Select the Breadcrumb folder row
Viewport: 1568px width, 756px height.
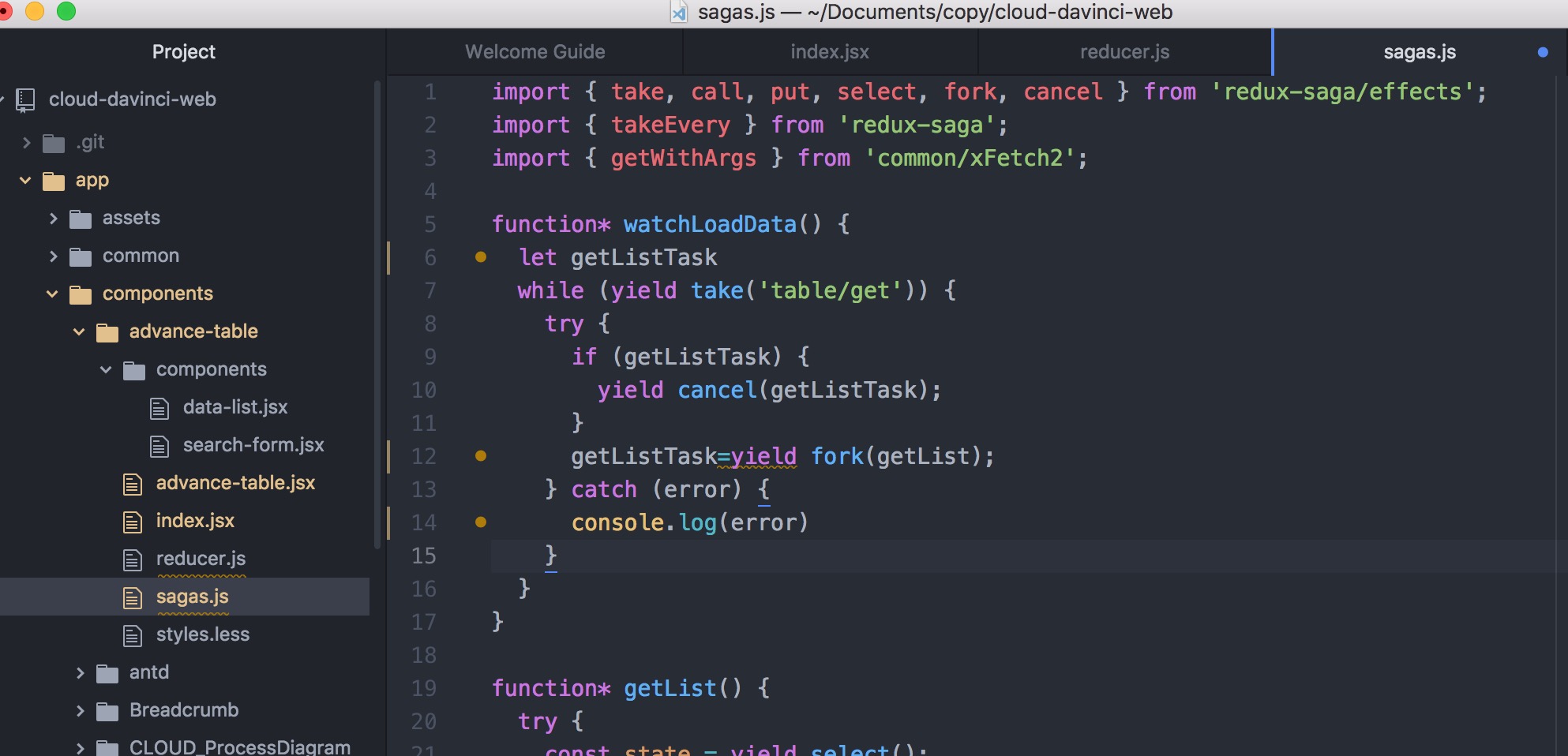184,711
